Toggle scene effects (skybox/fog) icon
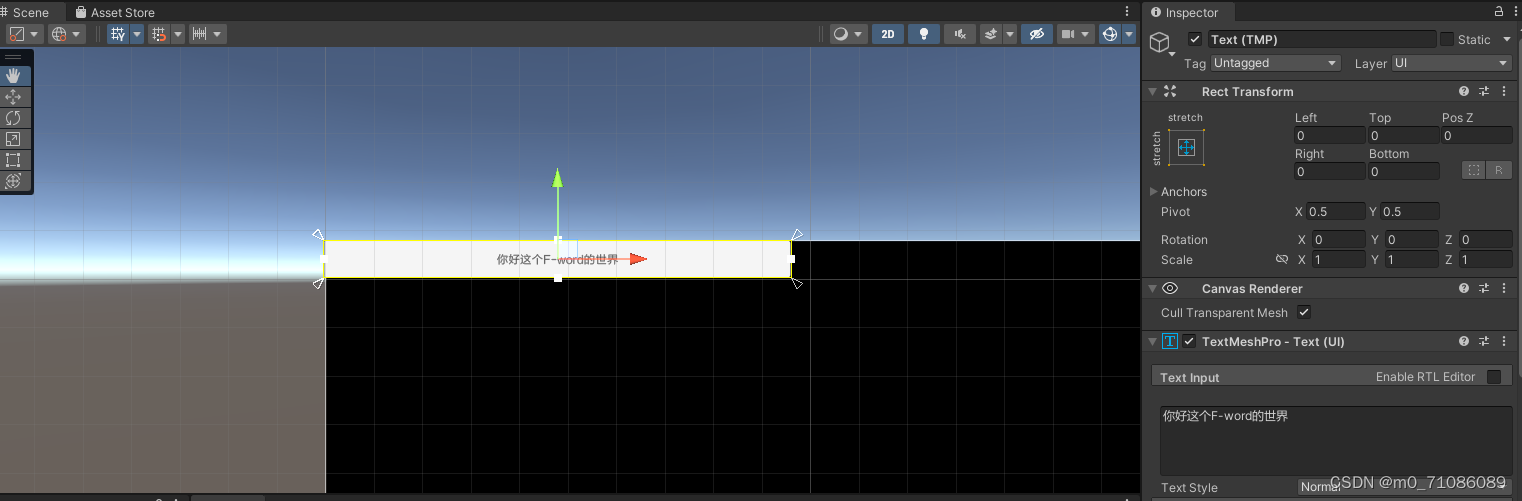1522x501 pixels. click(x=991, y=34)
